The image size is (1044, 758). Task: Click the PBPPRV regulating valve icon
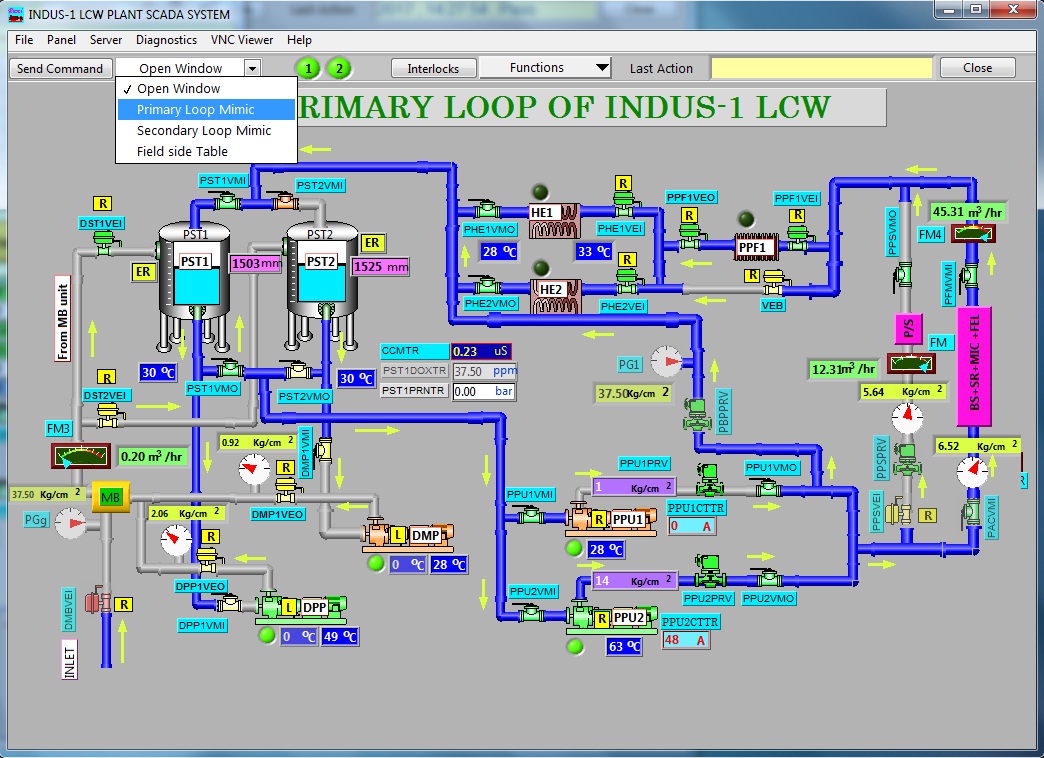pyautogui.click(x=697, y=415)
